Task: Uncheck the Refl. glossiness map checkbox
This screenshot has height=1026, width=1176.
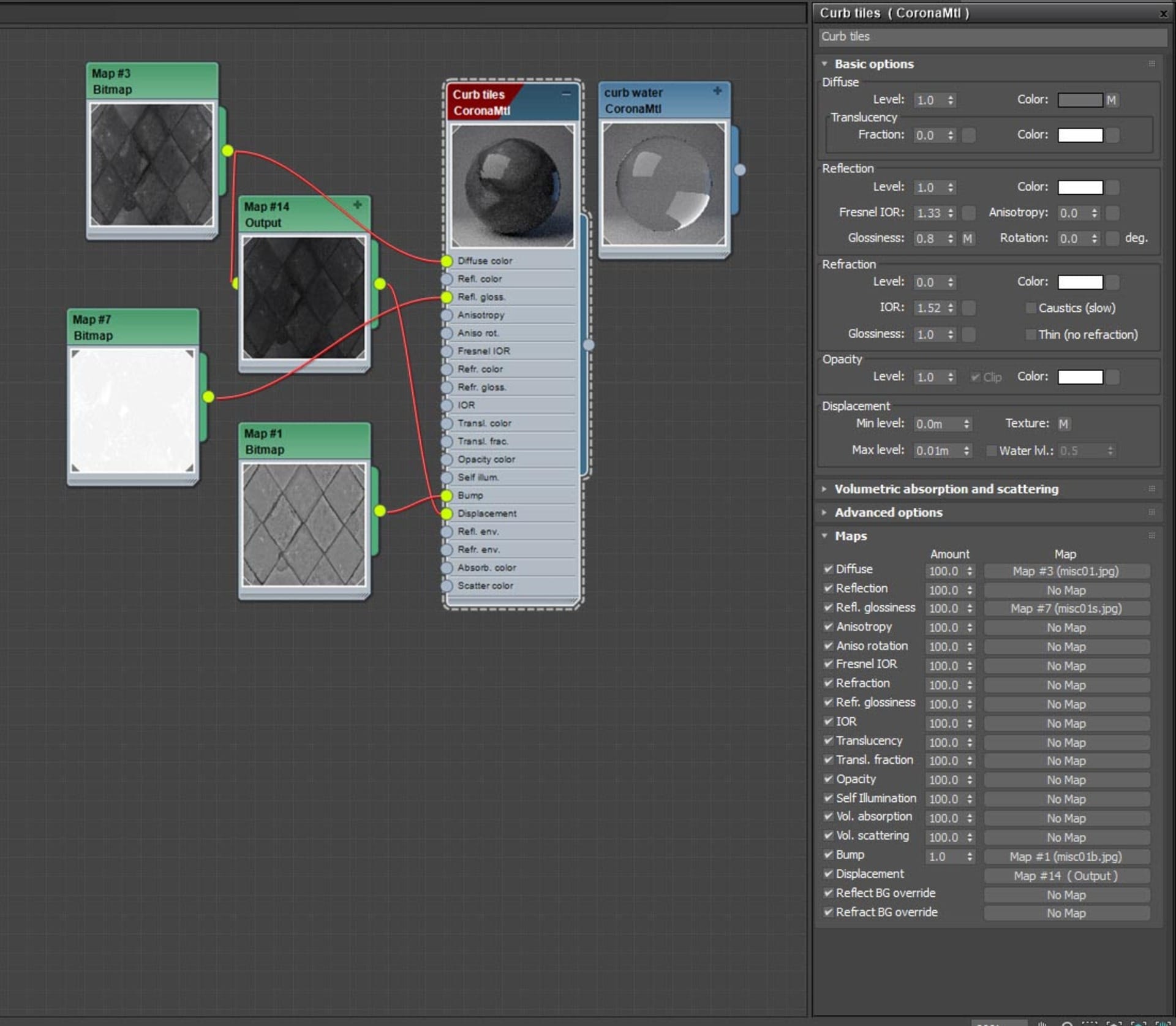Action: coord(828,607)
